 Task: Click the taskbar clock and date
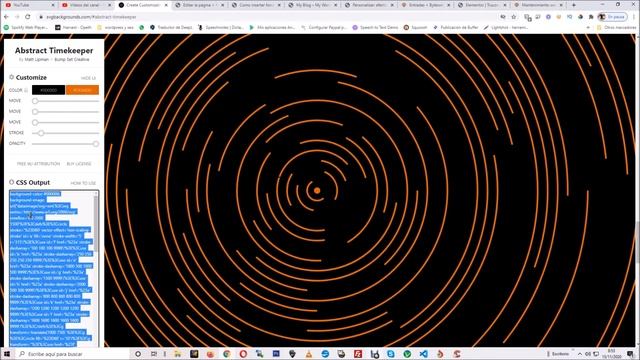(611, 354)
